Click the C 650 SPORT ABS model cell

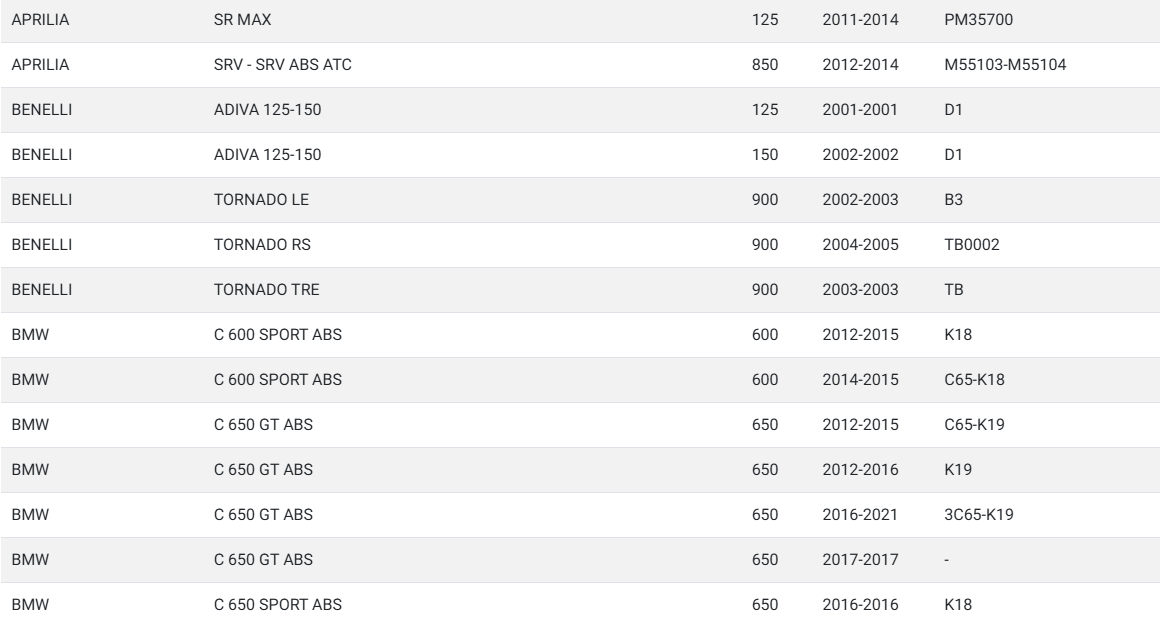coord(277,605)
